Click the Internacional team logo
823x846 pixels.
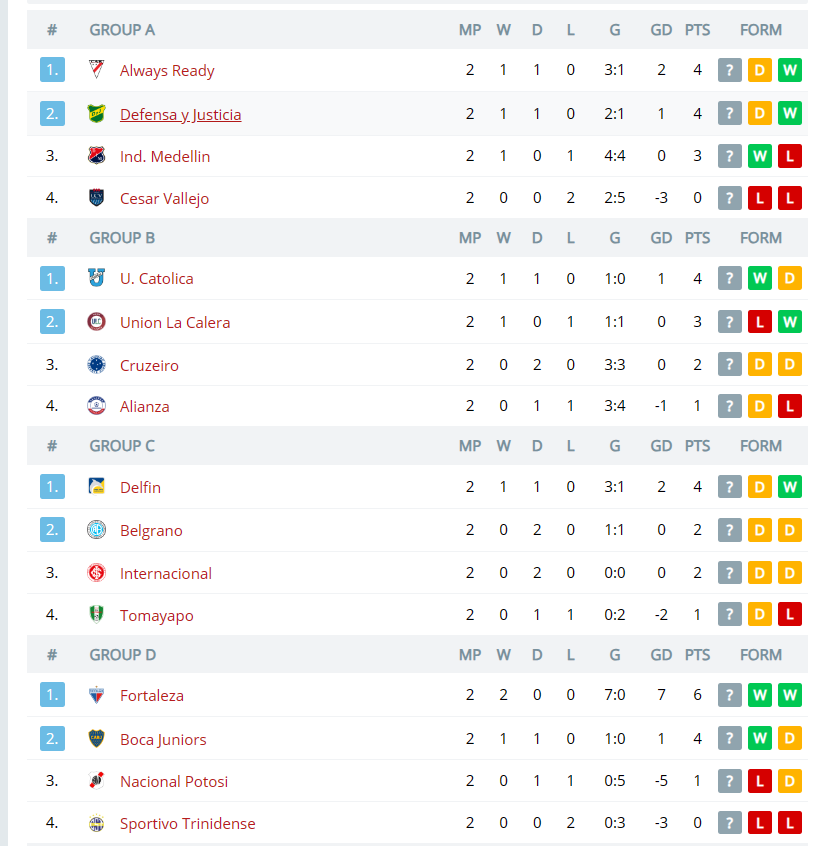pyautogui.click(x=97, y=573)
